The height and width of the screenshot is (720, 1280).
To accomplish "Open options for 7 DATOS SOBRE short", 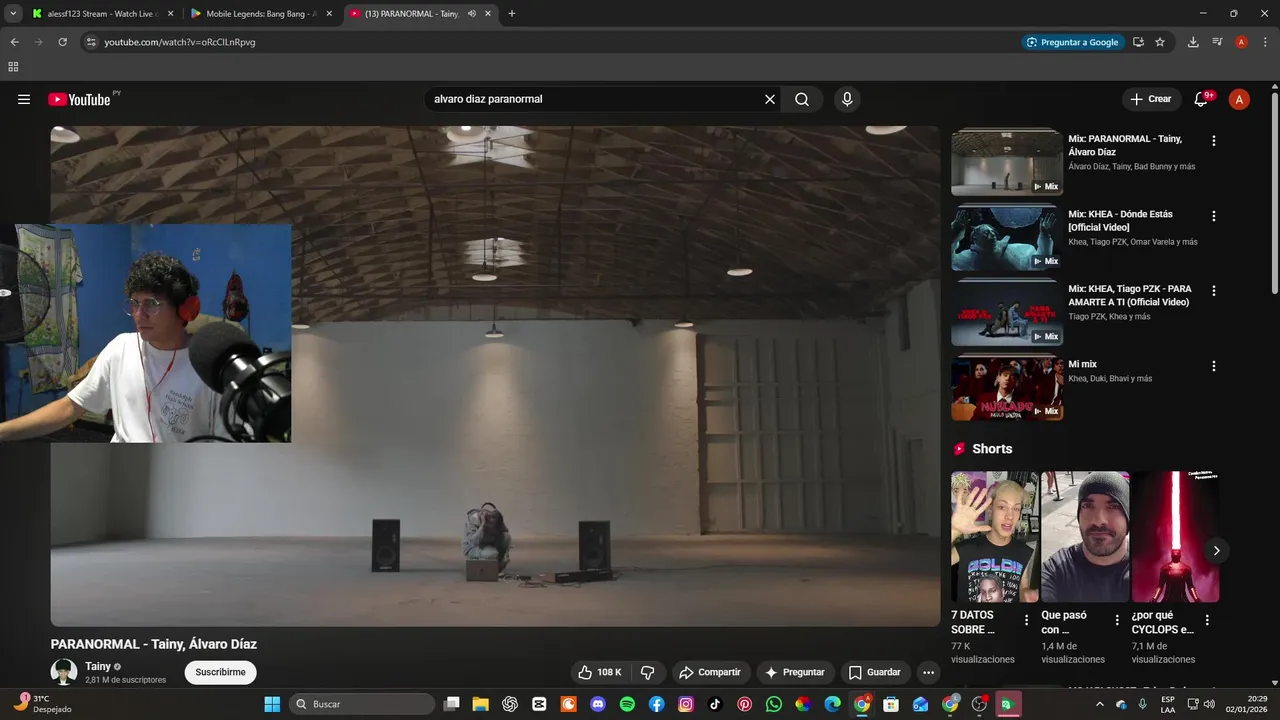I will (x=1026, y=620).
